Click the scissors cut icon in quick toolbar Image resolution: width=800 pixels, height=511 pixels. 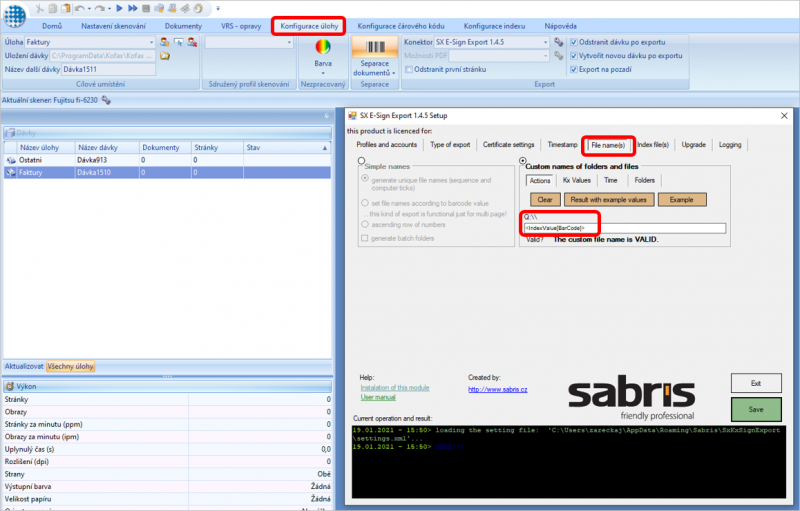39,8
